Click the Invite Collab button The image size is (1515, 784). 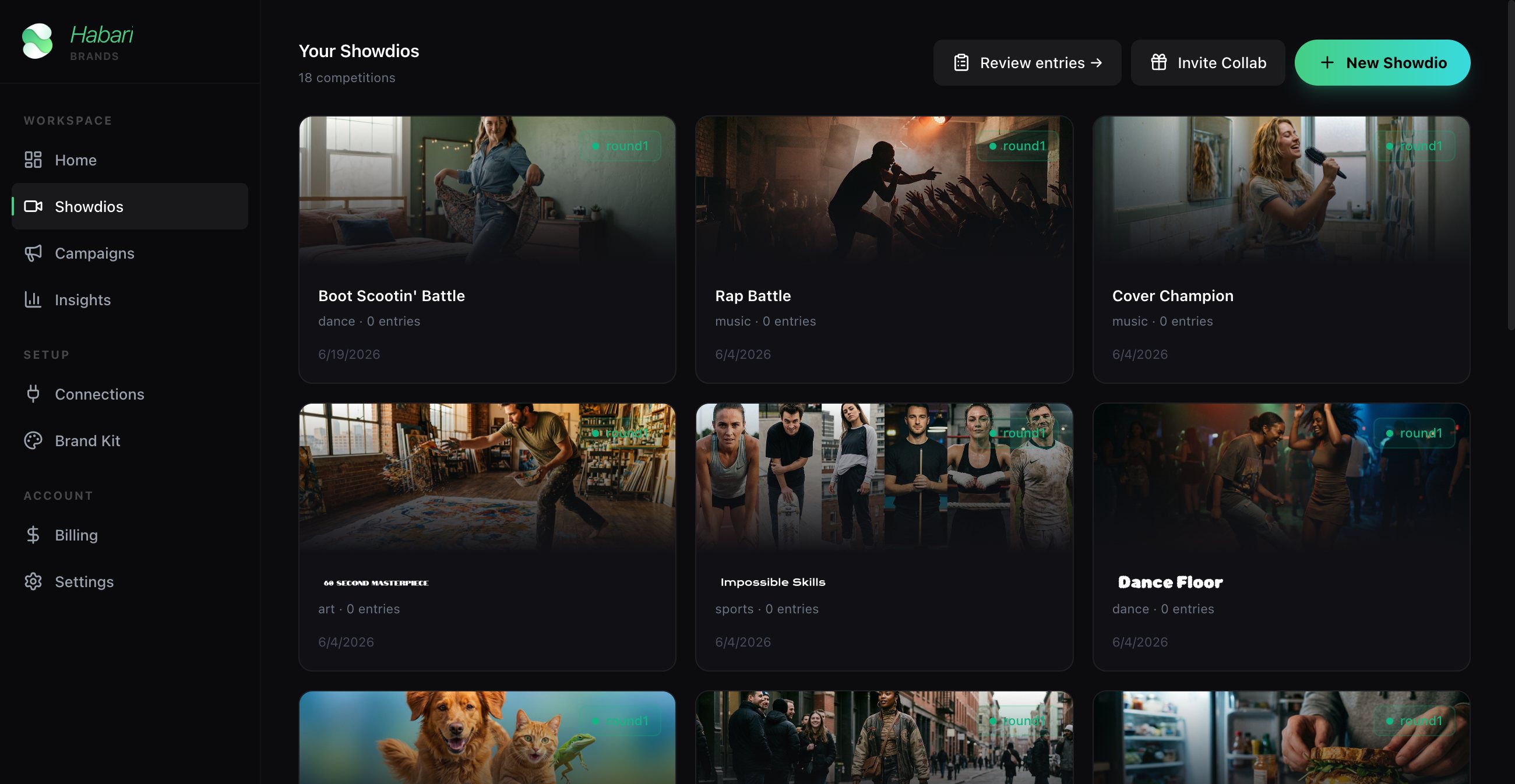pos(1207,62)
